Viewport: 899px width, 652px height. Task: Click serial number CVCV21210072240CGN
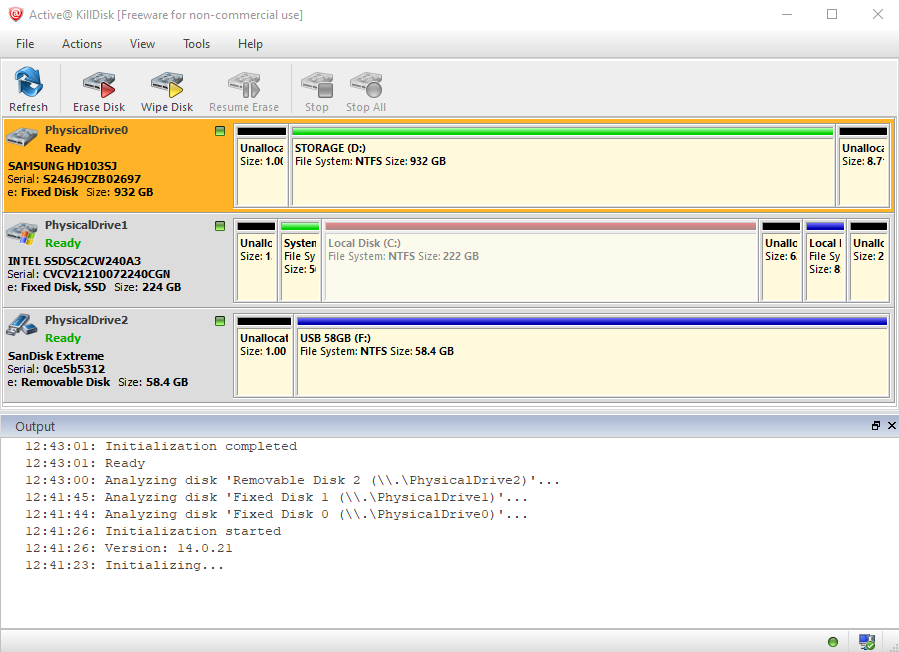[x=107, y=274]
